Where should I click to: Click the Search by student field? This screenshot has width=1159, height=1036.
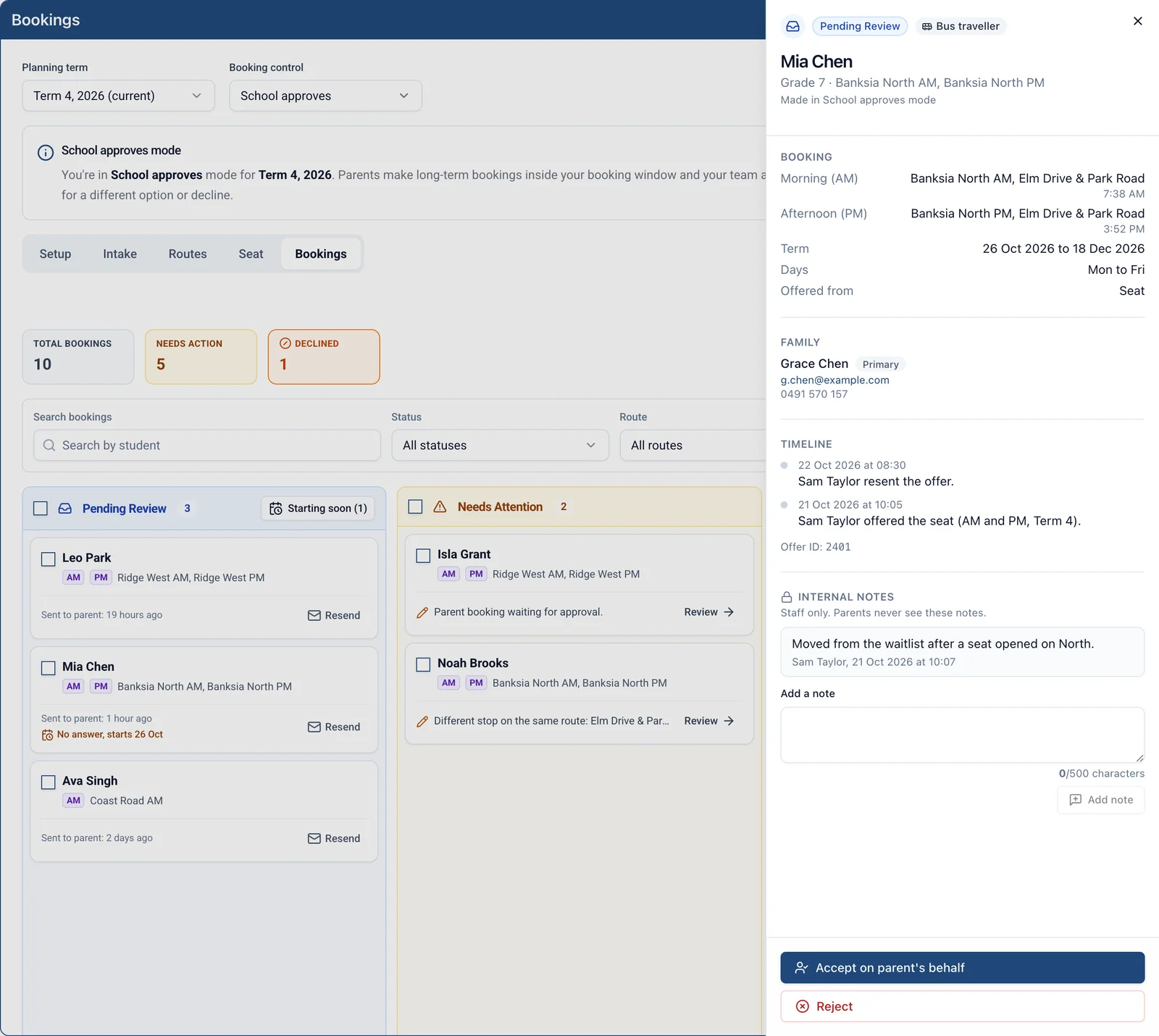[206, 446]
